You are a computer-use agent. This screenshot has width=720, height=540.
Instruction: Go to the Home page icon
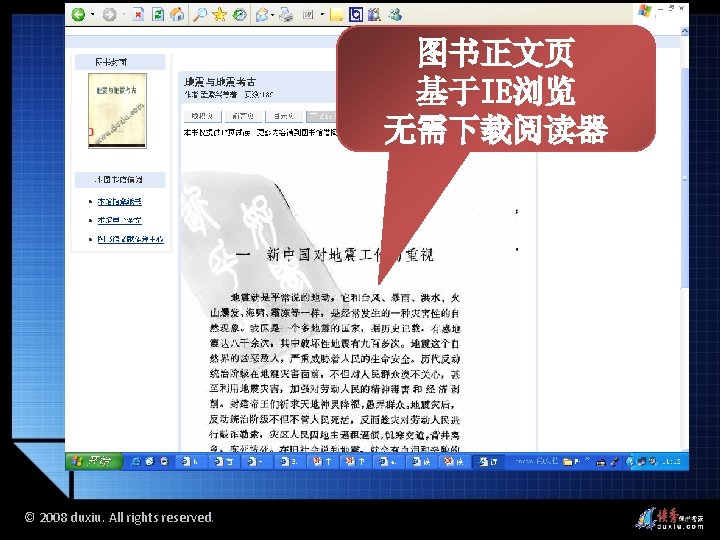177,15
